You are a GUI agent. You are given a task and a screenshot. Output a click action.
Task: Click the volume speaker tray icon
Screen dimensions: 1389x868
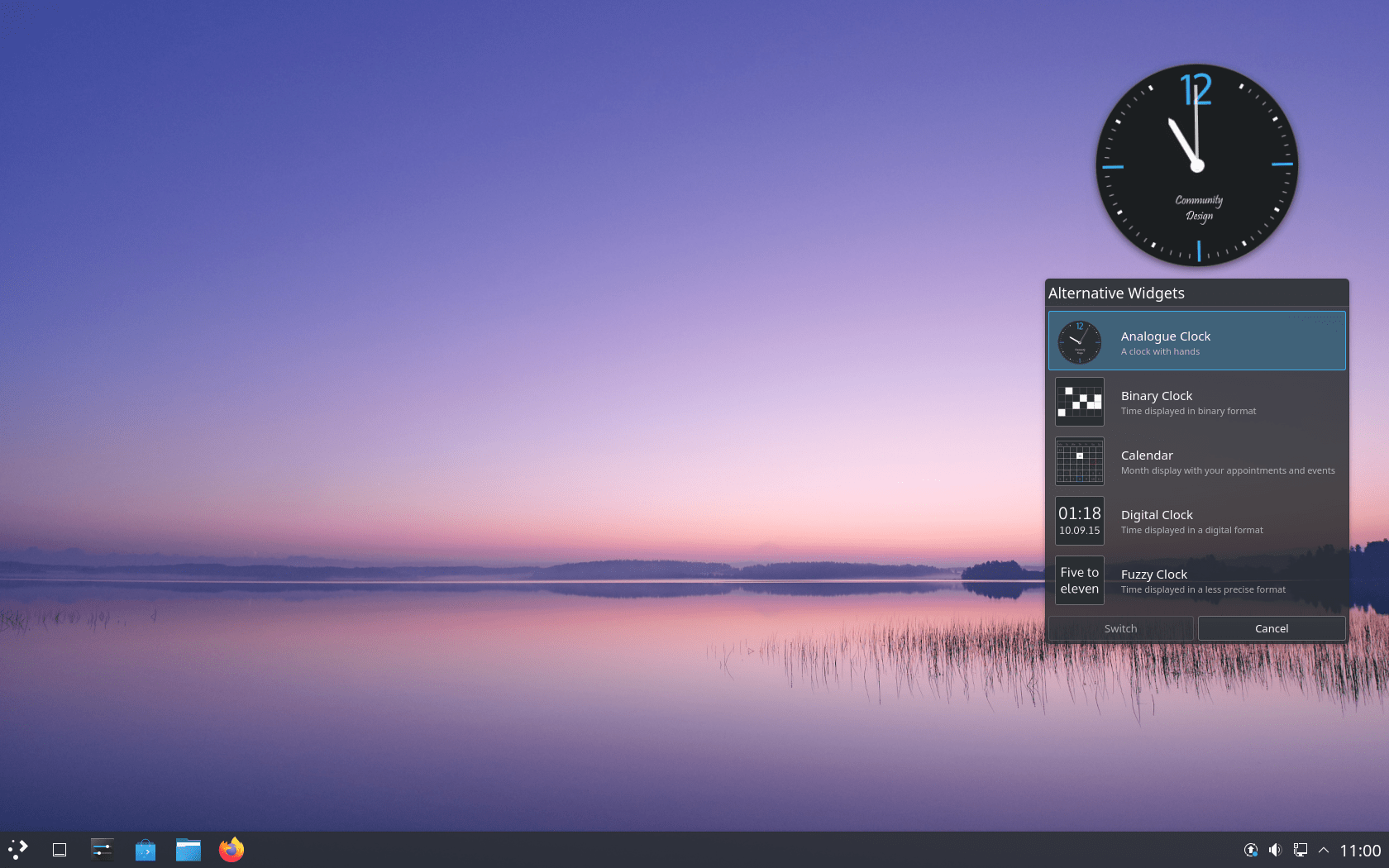pos(1275,850)
